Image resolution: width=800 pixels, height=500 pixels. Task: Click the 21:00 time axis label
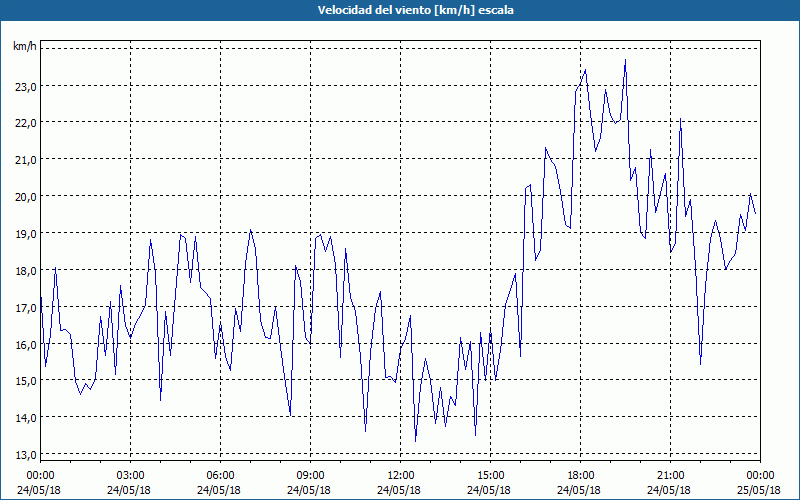(x=670, y=476)
